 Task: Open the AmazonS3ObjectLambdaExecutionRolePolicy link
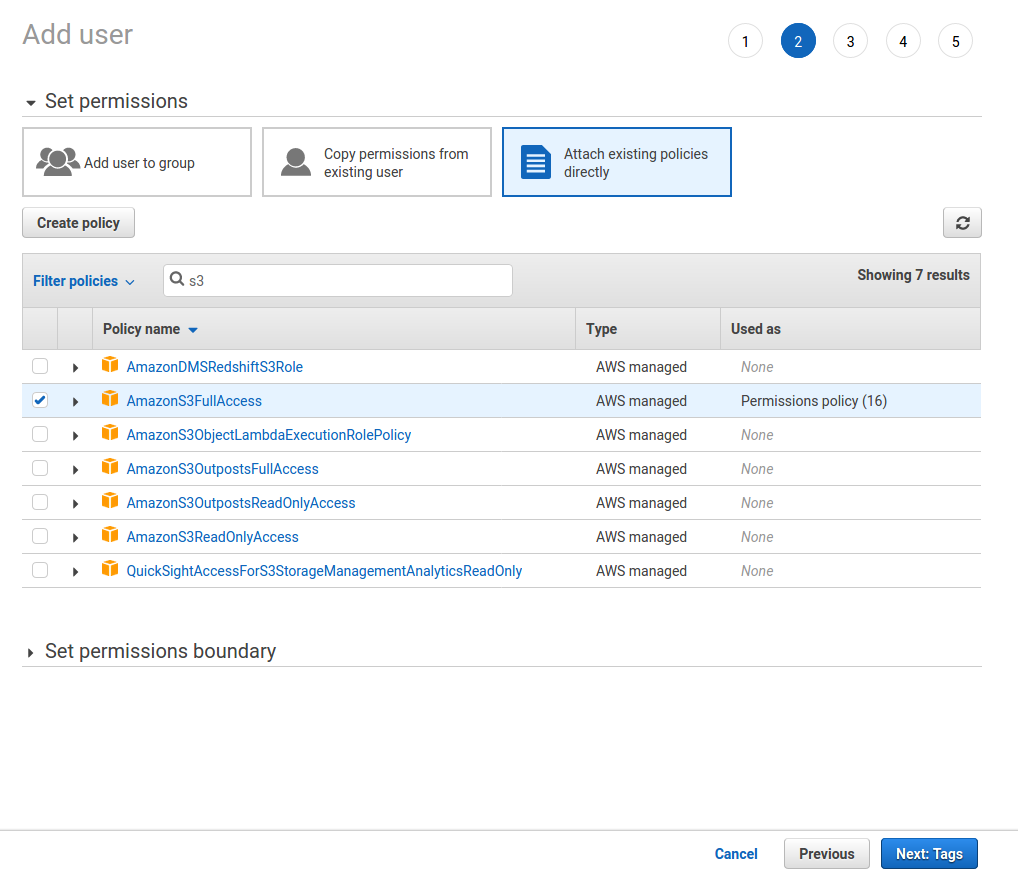[269, 435]
